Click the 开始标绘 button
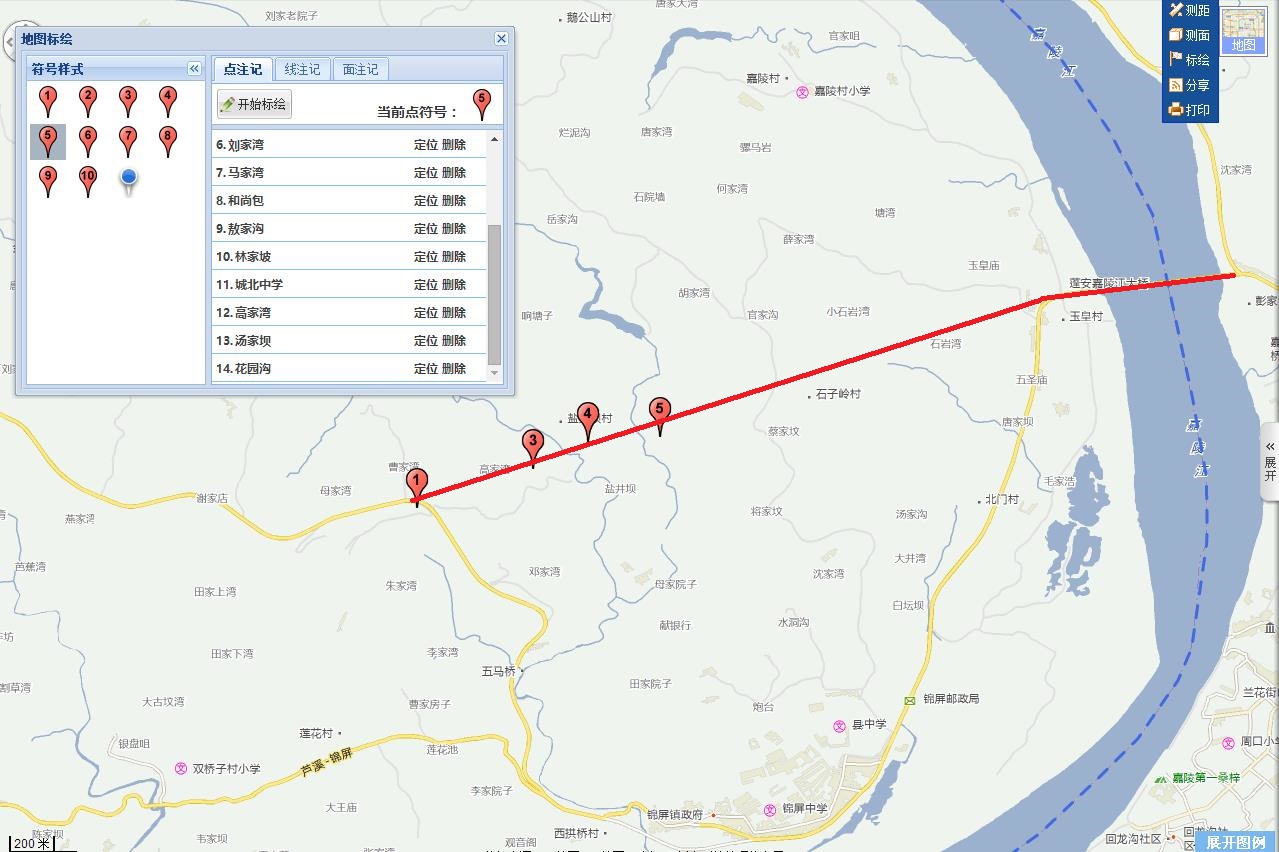The height and width of the screenshot is (852, 1279). 254,104
